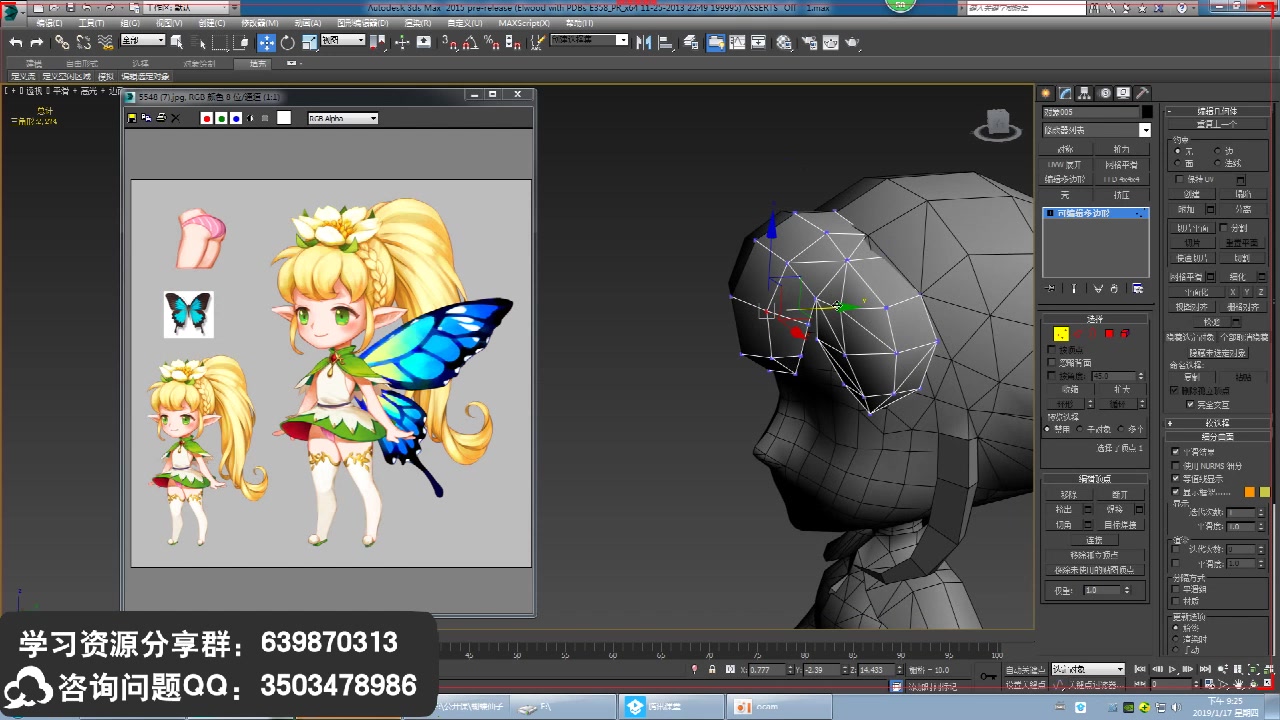The width and height of the screenshot is (1280, 720).
Task: Collapse the 编辑几何体 rollout
Action: point(1217,111)
